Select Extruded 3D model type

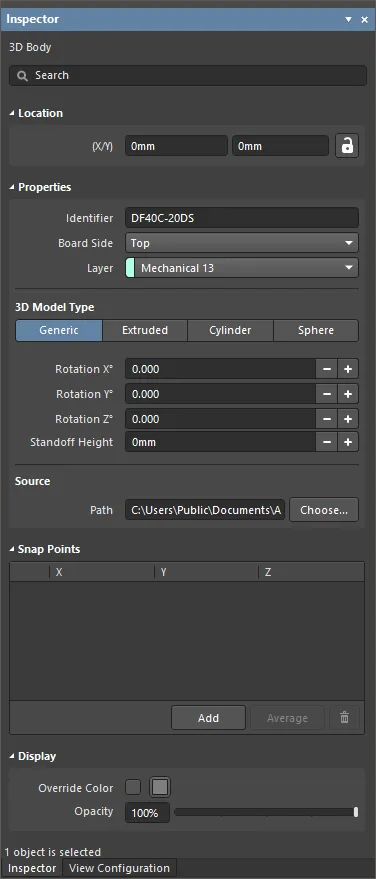[145, 330]
